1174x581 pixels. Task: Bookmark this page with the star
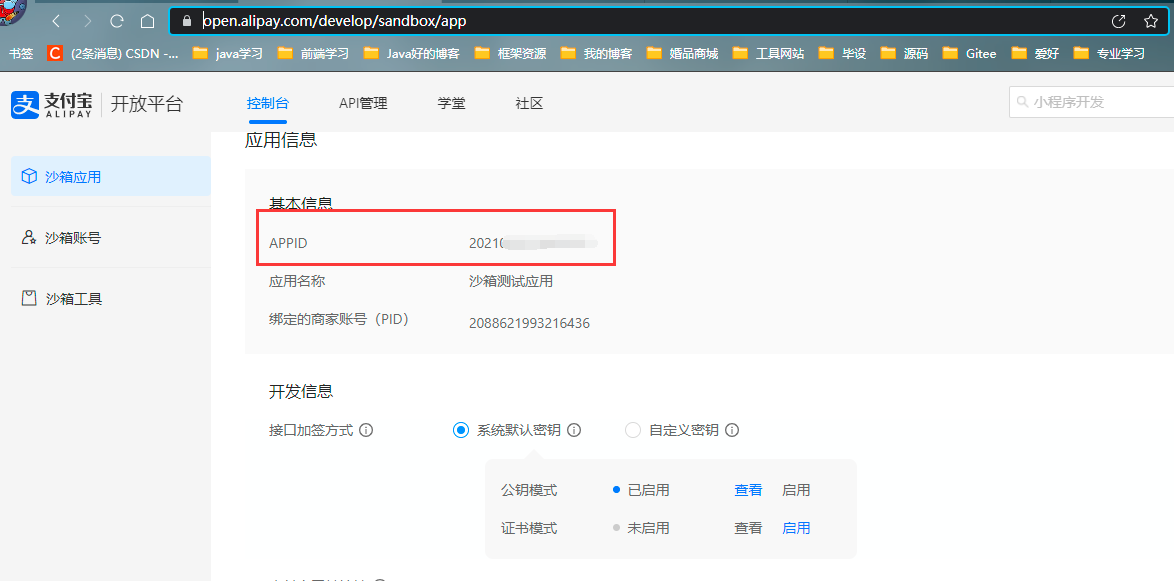(x=1151, y=21)
